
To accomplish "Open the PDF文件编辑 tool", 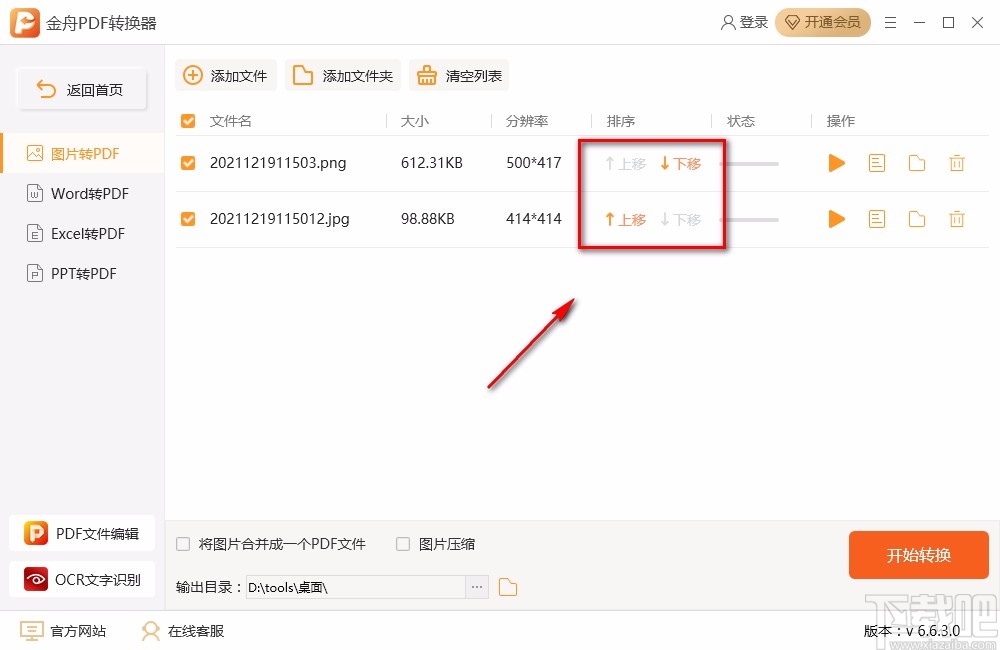I will (x=82, y=533).
